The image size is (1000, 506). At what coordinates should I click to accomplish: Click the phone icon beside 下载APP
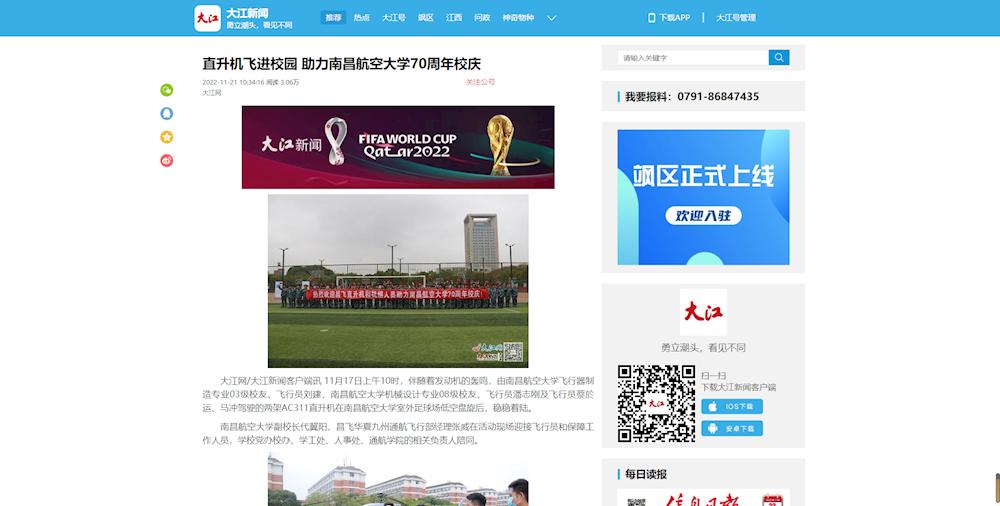click(x=652, y=18)
